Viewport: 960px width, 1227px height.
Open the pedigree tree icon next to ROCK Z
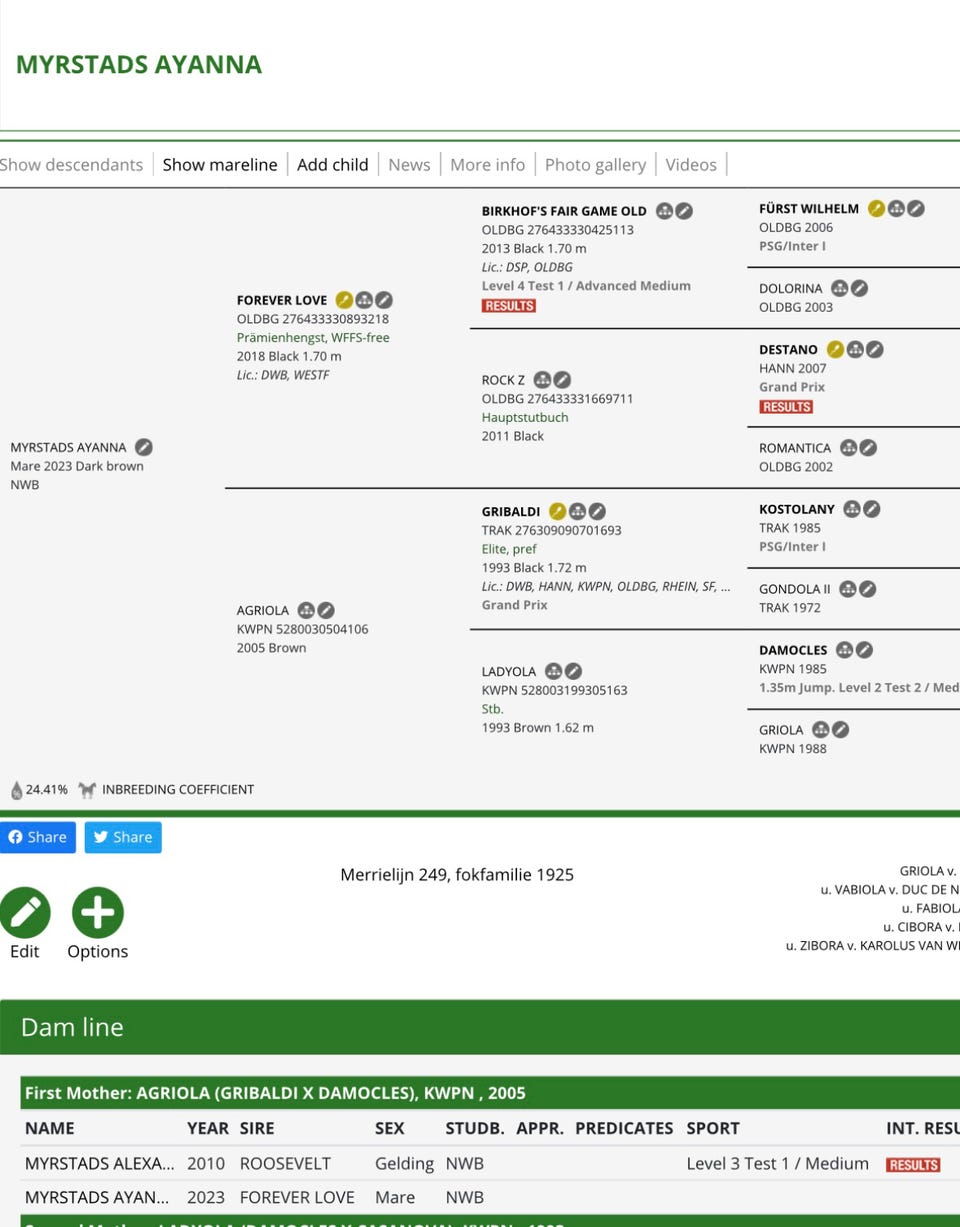tap(542, 379)
